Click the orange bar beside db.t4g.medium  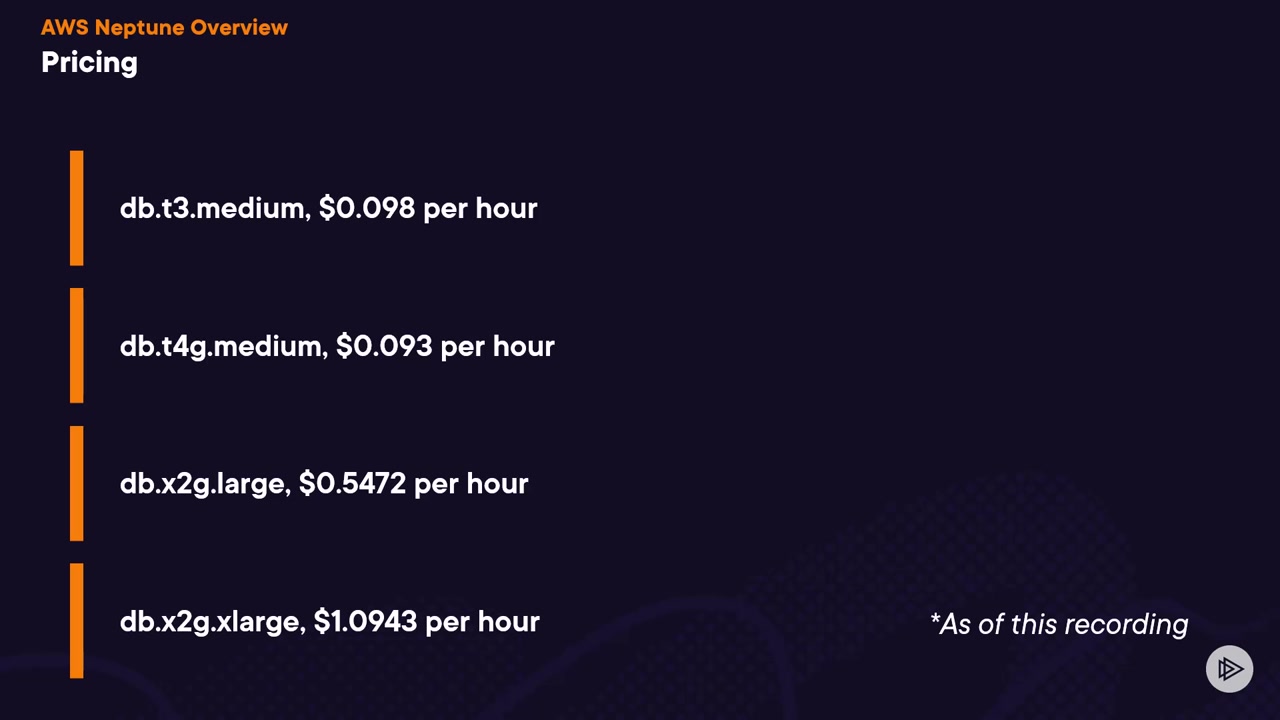(77, 346)
